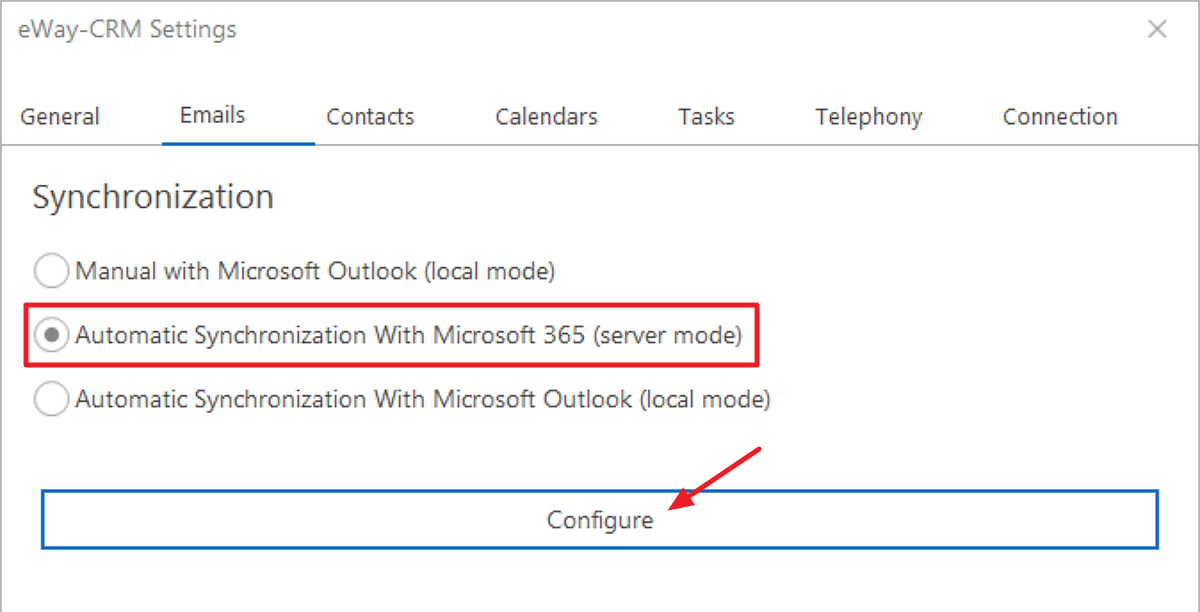This screenshot has height=612, width=1200.
Task: Close the eWay-CRM Settings window
Action: 1157,29
